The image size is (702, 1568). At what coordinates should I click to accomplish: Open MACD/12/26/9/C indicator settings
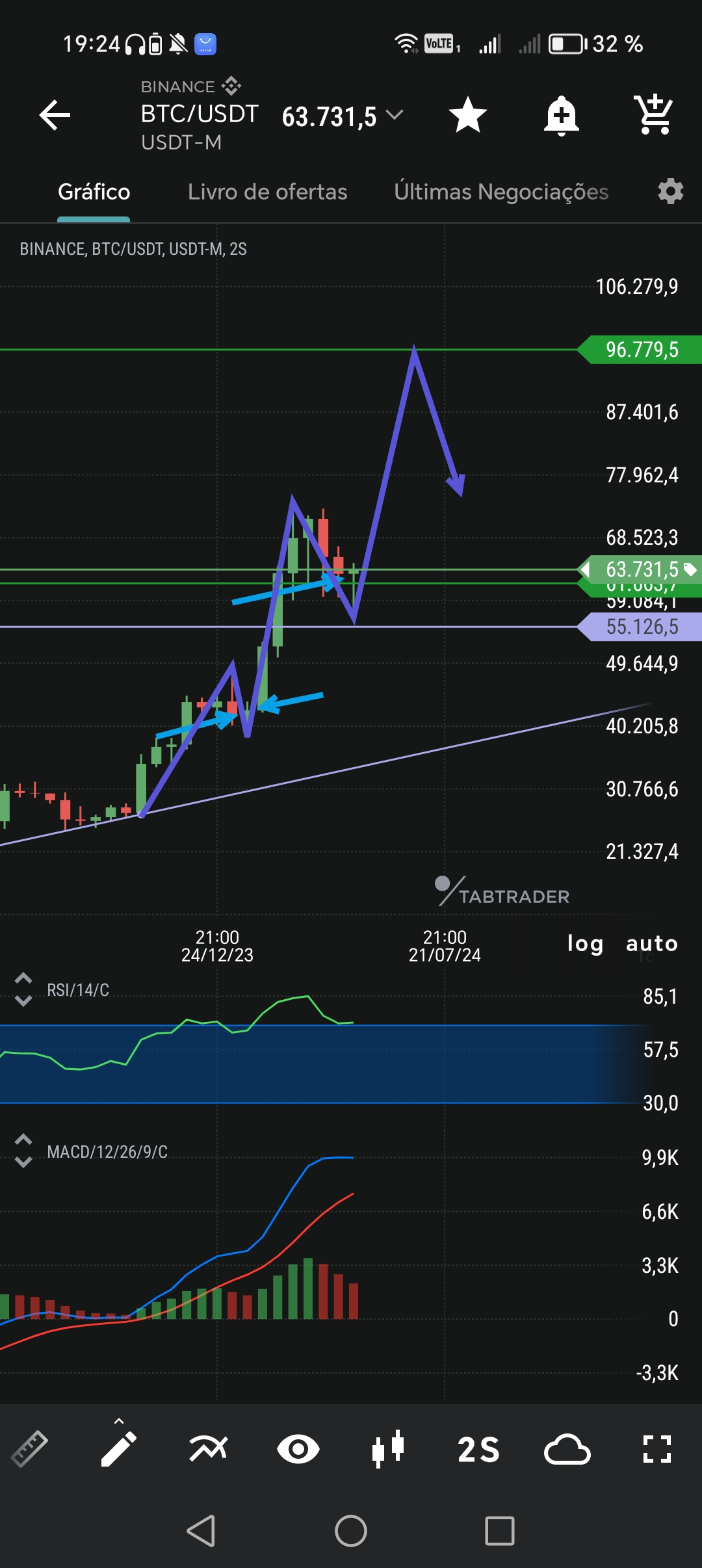tap(107, 1152)
